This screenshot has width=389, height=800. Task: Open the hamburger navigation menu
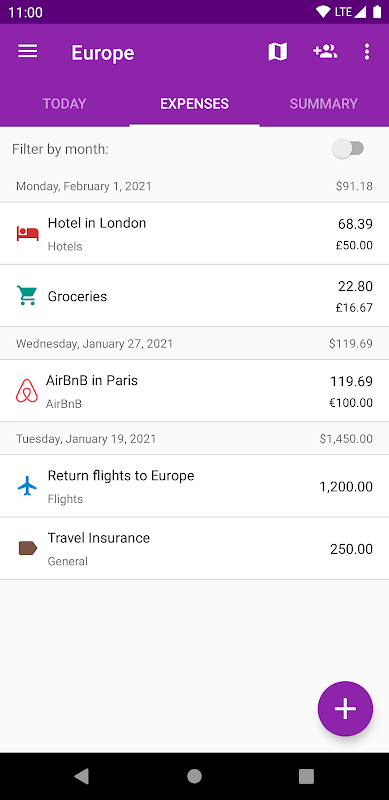click(28, 52)
